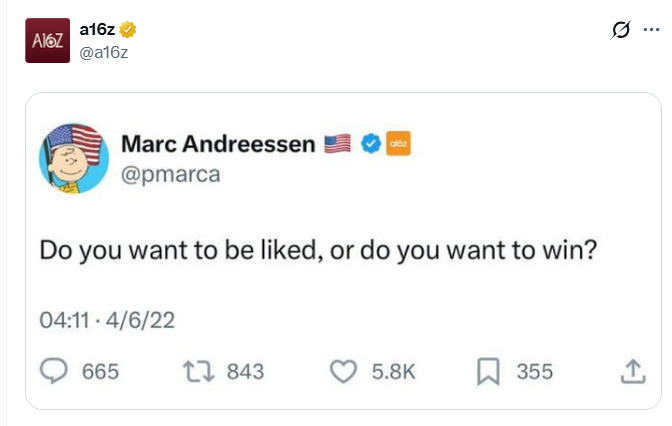Click the gold verified badge next to a16z

click(129, 30)
